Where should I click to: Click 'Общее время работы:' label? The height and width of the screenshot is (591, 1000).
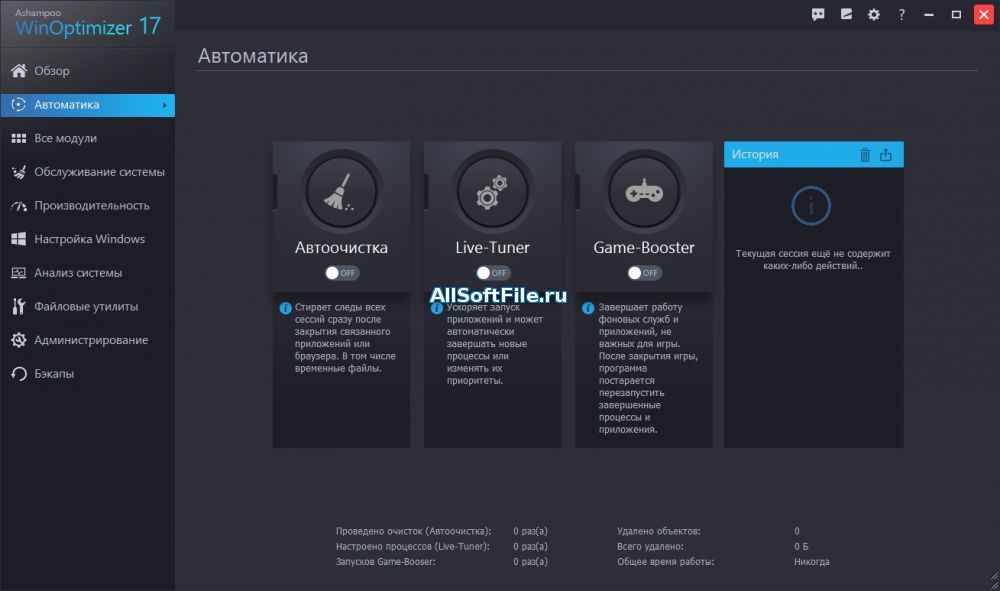point(665,562)
